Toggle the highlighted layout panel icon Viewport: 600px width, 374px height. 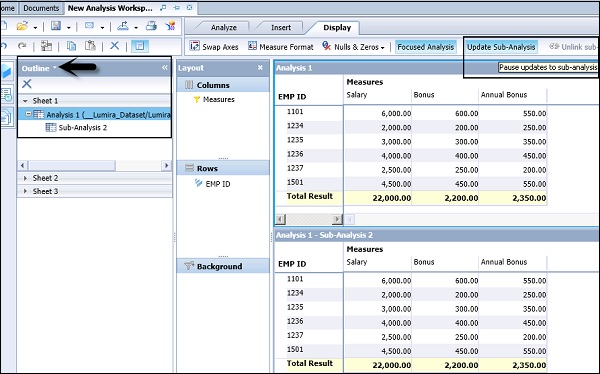[140, 46]
